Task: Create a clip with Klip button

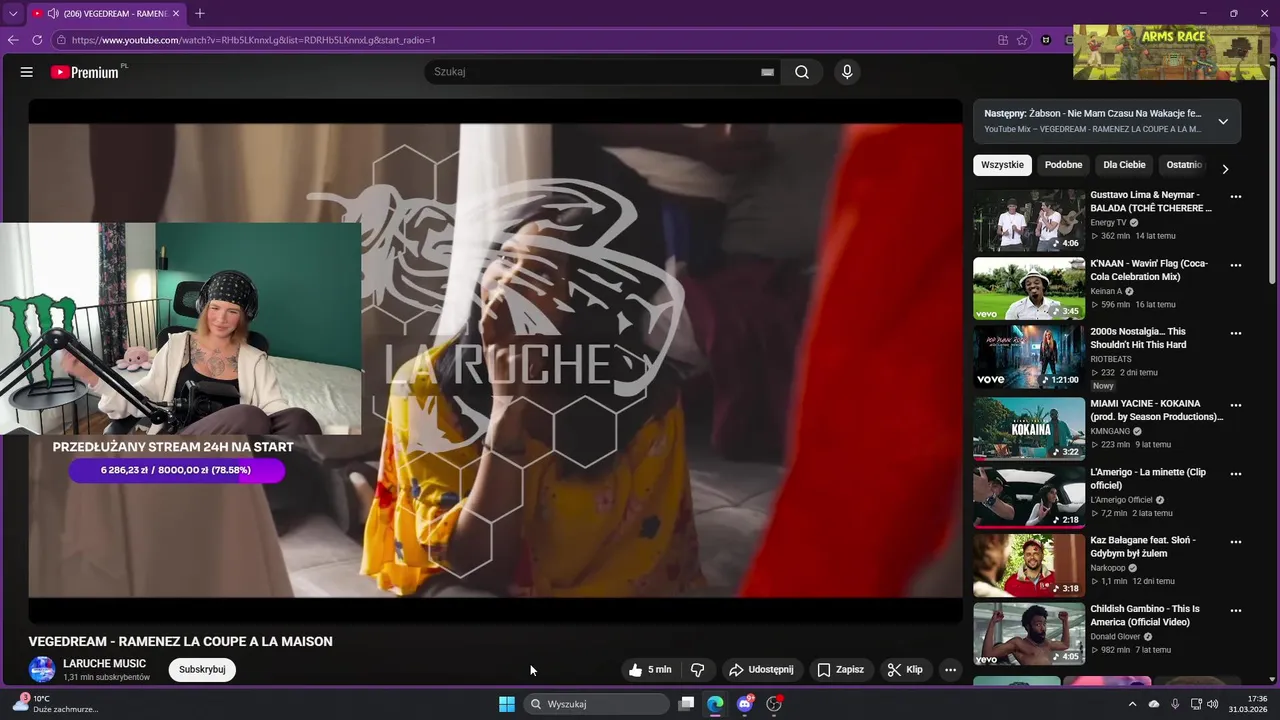Action: pos(905,670)
